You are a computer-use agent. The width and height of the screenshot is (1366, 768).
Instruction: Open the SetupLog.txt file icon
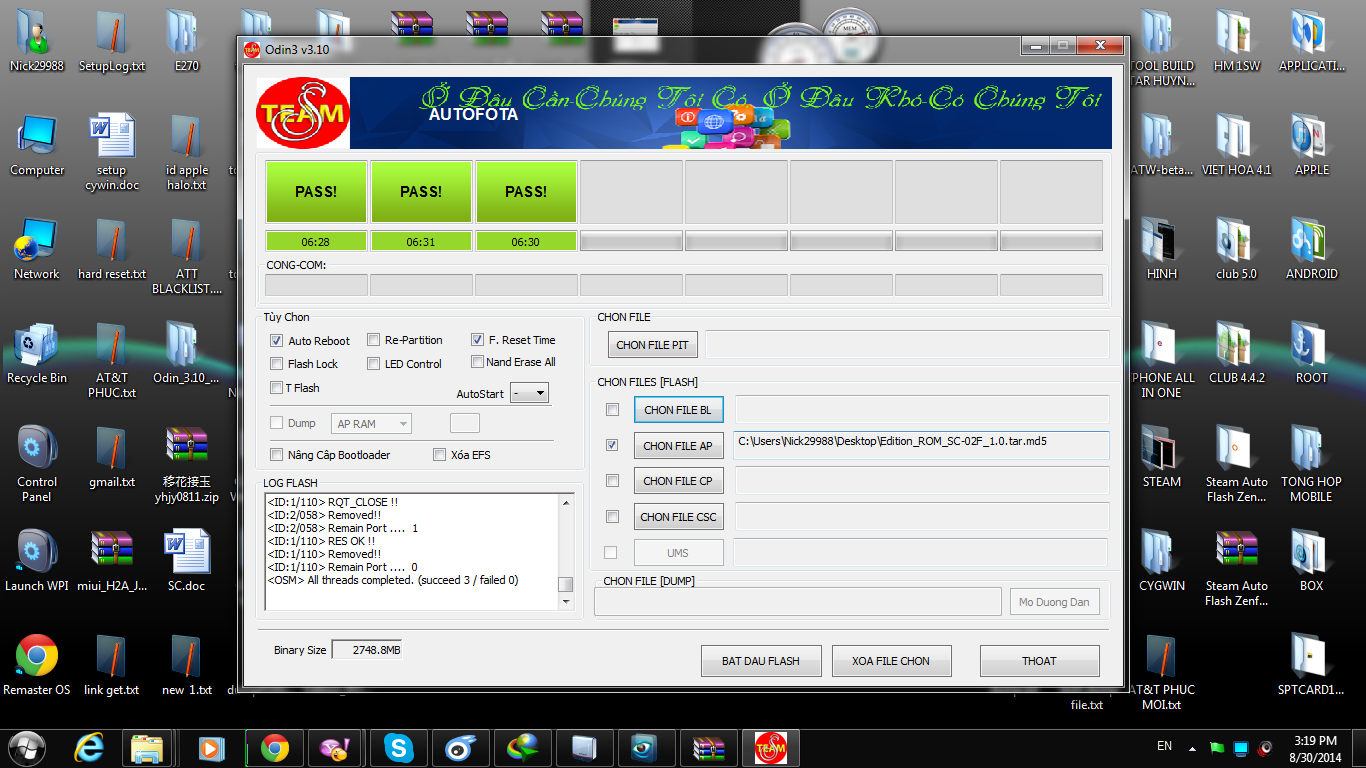pos(112,40)
